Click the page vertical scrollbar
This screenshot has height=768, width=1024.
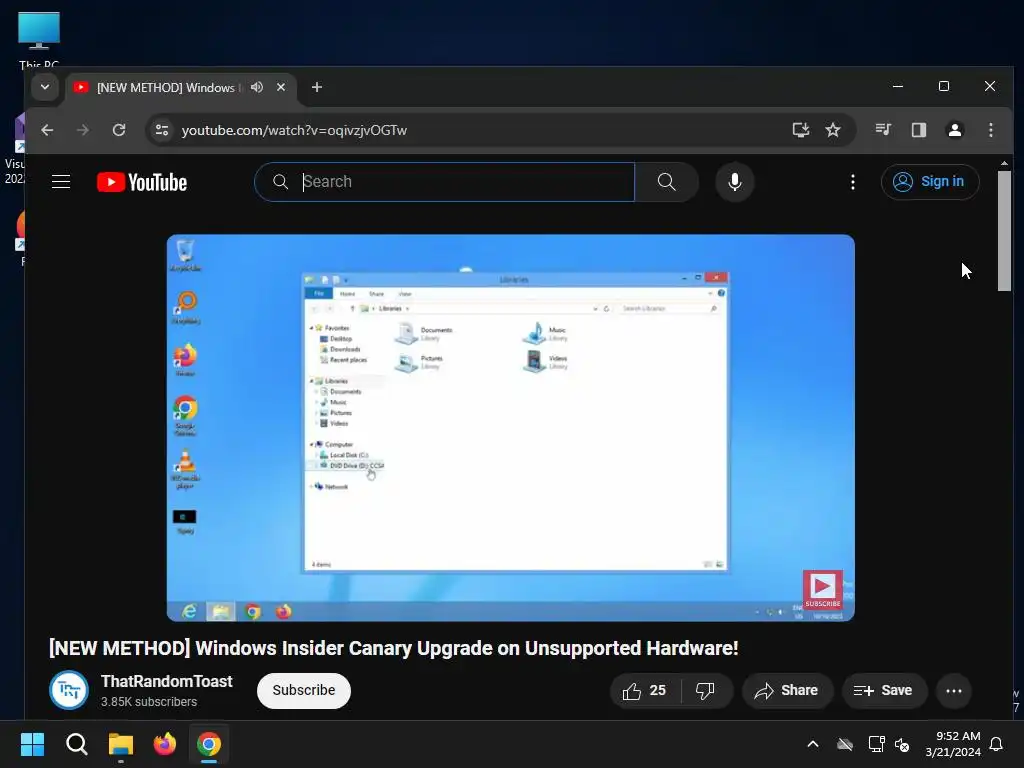[1004, 231]
